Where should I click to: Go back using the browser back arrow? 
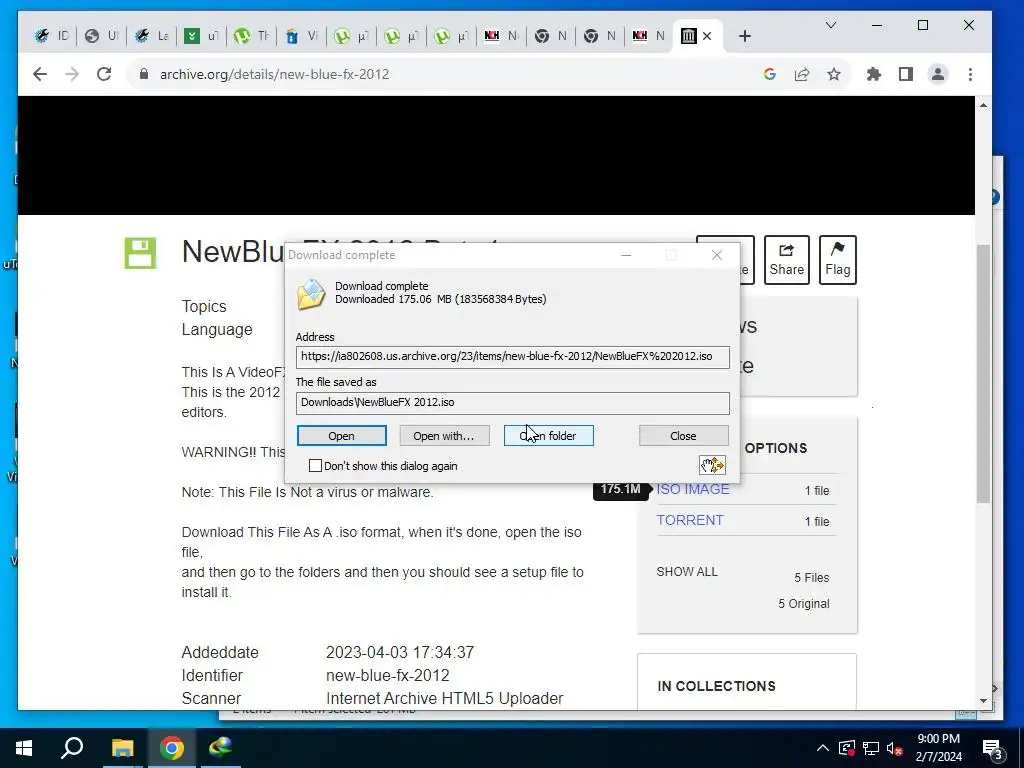(x=40, y=74)
